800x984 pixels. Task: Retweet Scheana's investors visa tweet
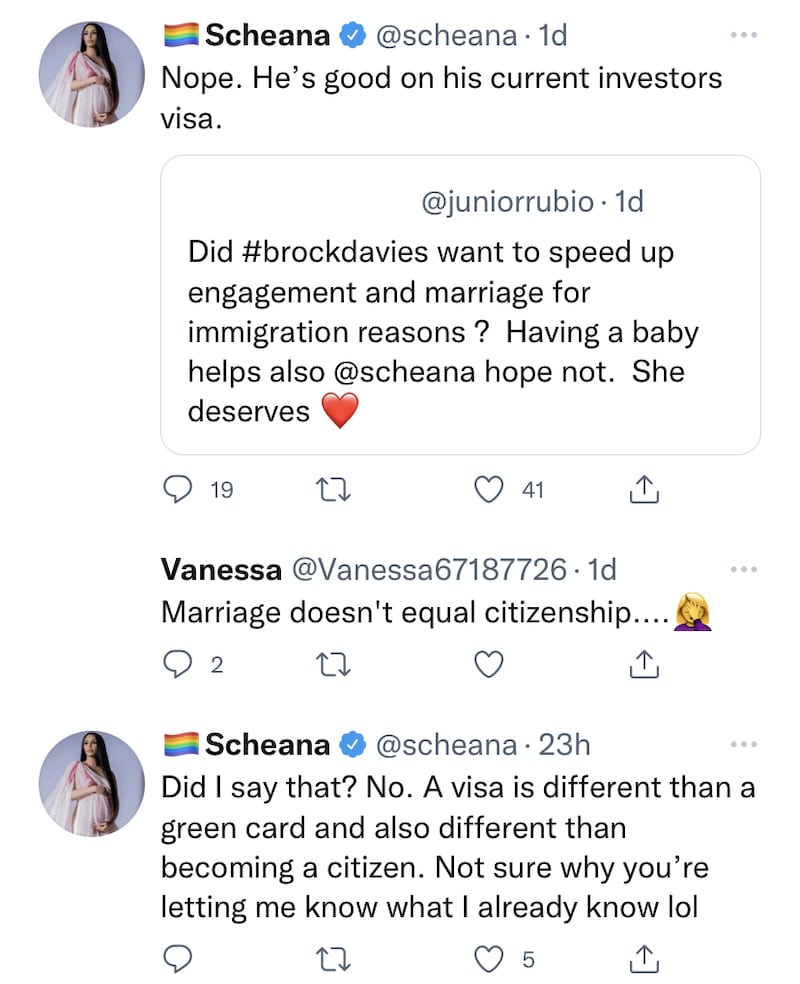327,489
